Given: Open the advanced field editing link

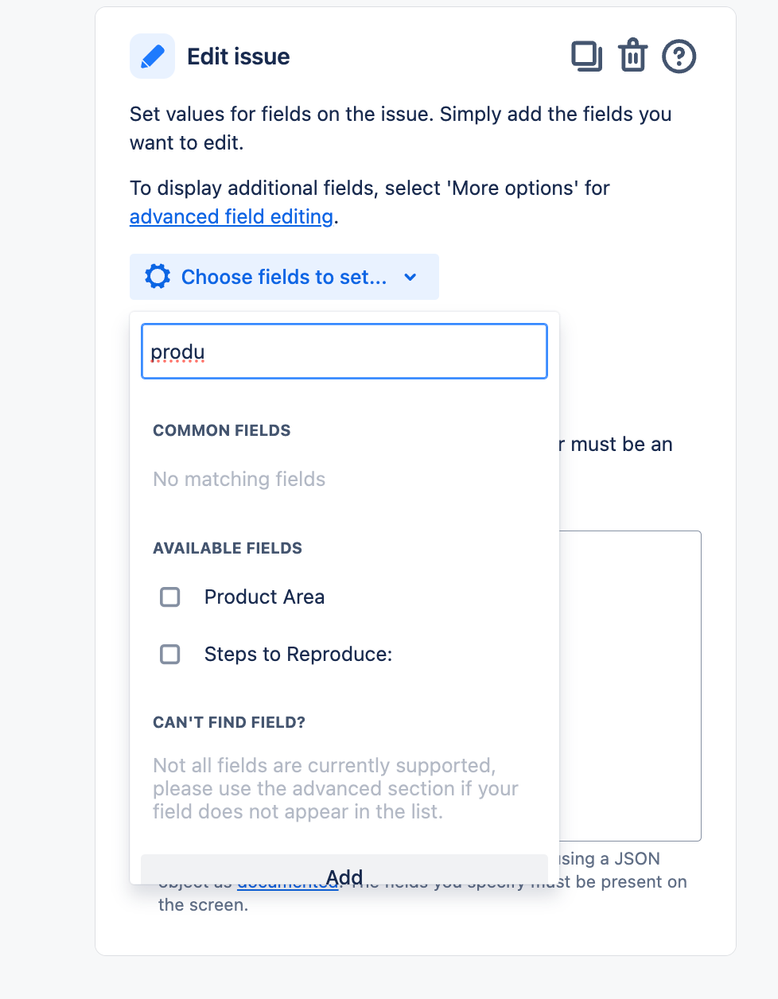Looking at the screenshot, I should click(231, 217).
